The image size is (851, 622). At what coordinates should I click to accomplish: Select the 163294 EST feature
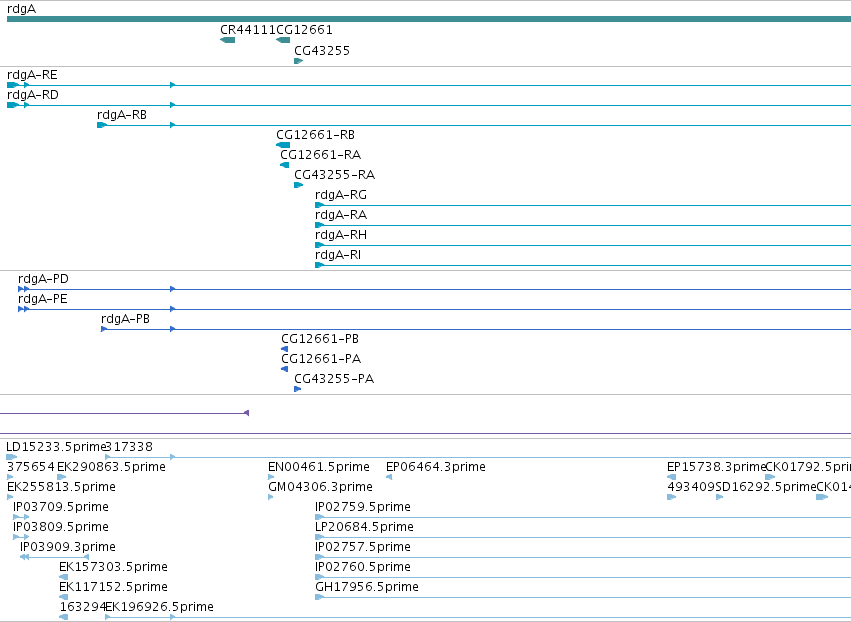tap(63, 617)
